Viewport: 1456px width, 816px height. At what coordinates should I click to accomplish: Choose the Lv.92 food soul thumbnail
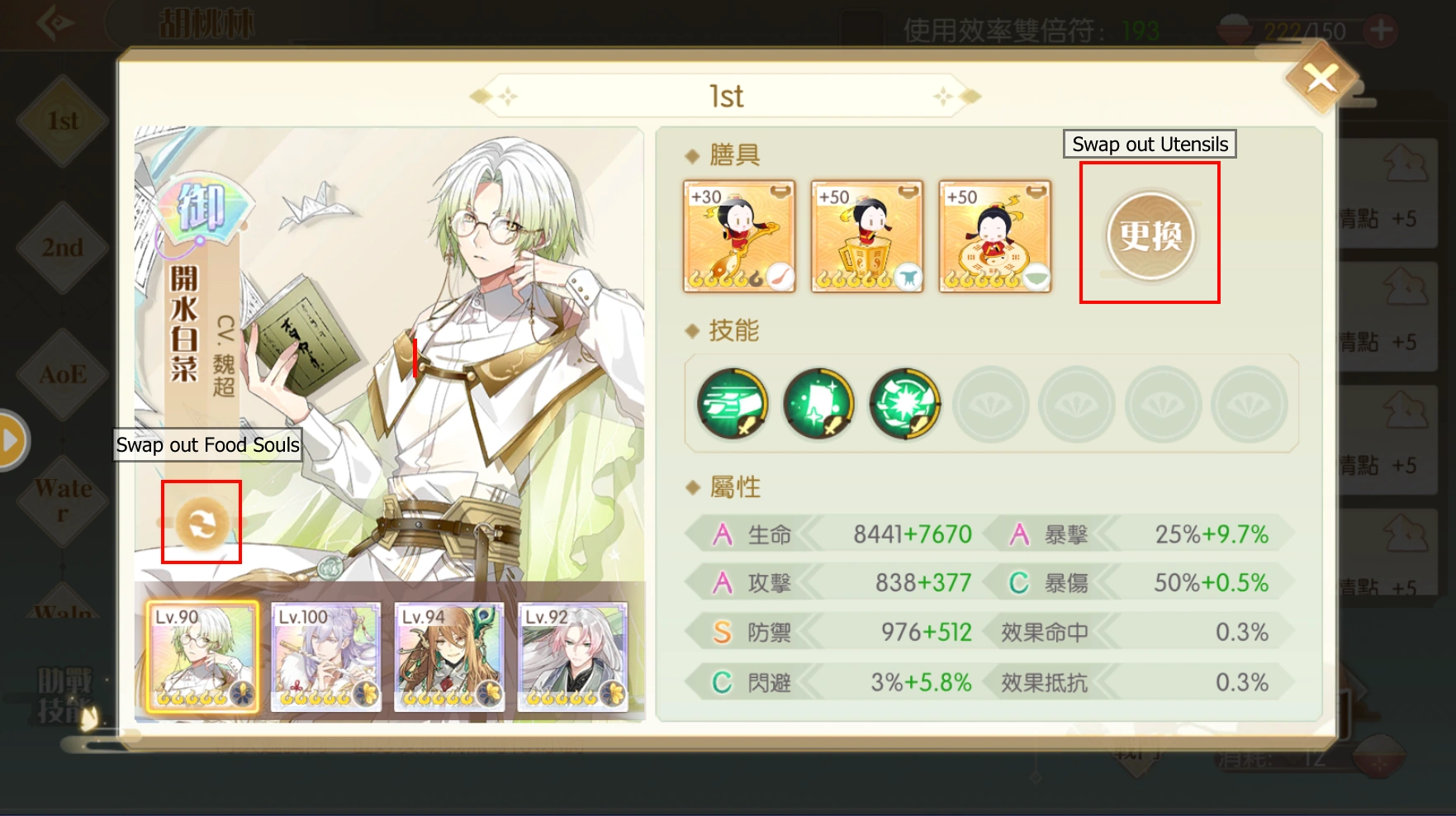point(572,657)
